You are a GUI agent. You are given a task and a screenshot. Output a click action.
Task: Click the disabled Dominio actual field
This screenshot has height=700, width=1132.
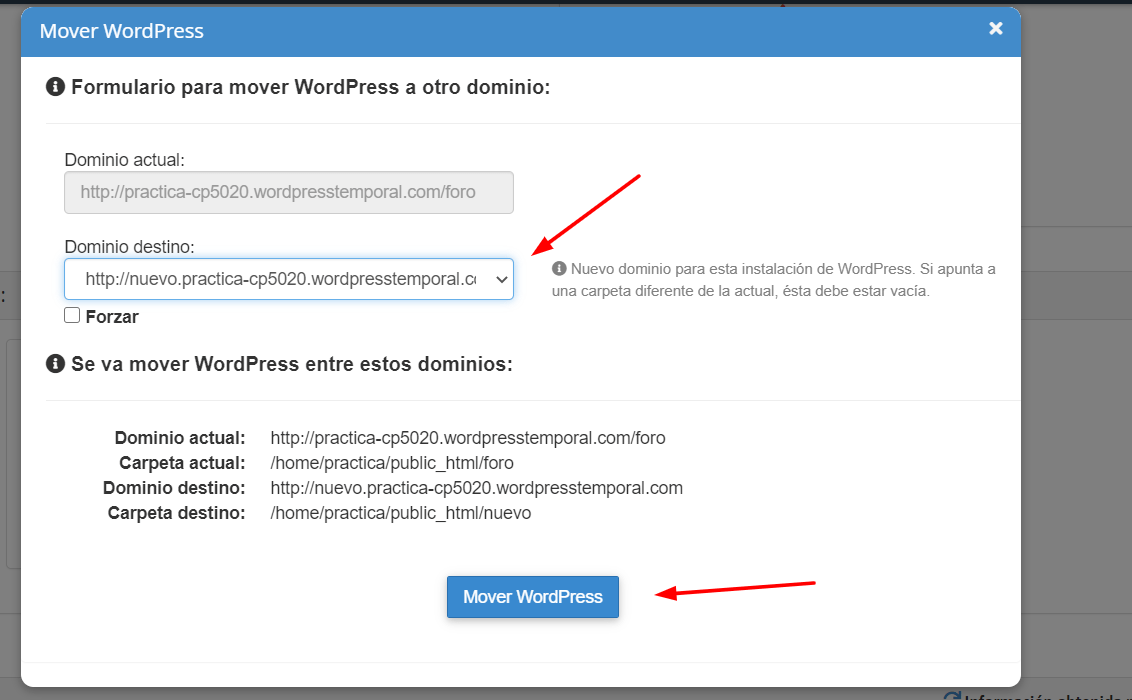click(289, 192)
